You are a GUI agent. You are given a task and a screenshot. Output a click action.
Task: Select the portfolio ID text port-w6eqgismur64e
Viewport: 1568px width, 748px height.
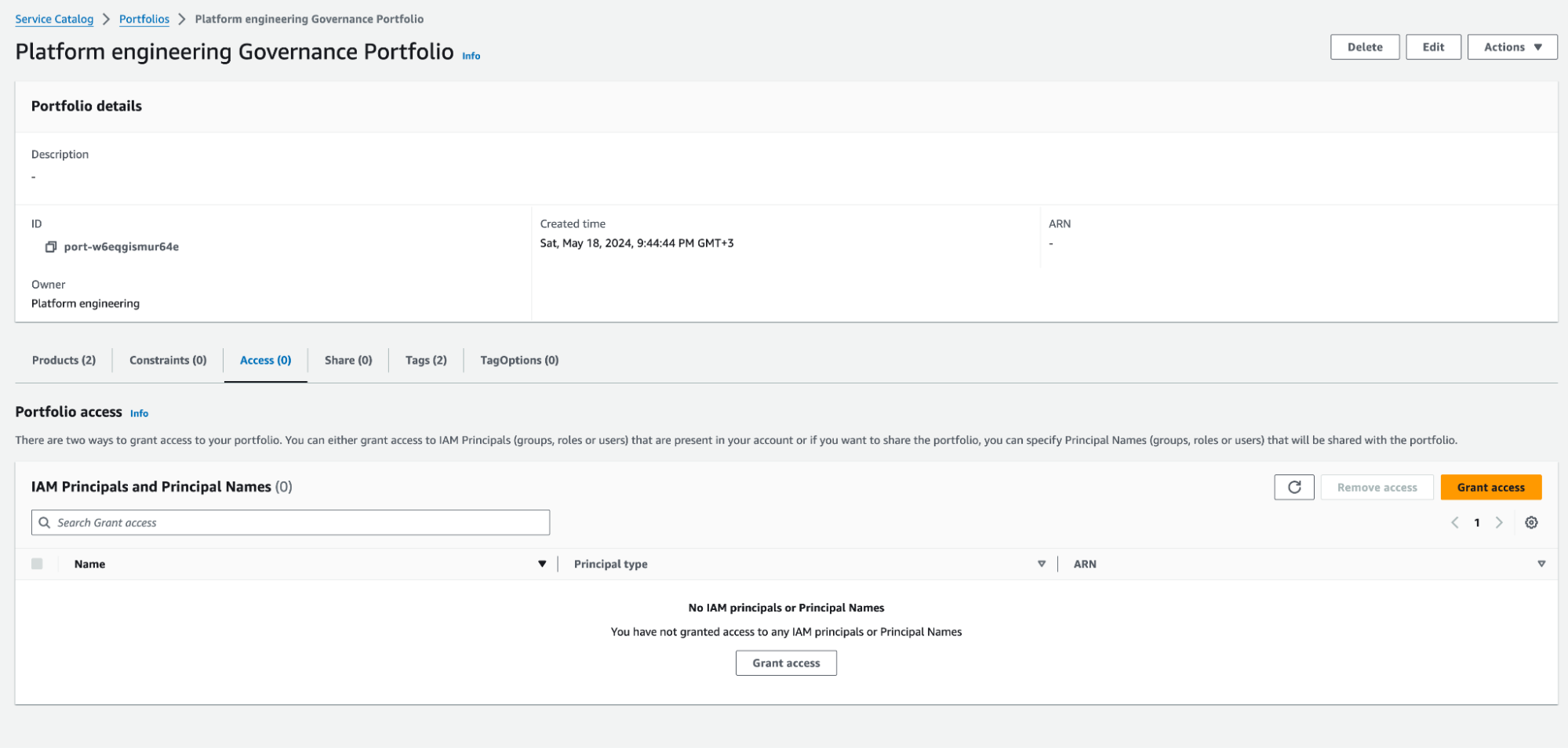(122, 246)
